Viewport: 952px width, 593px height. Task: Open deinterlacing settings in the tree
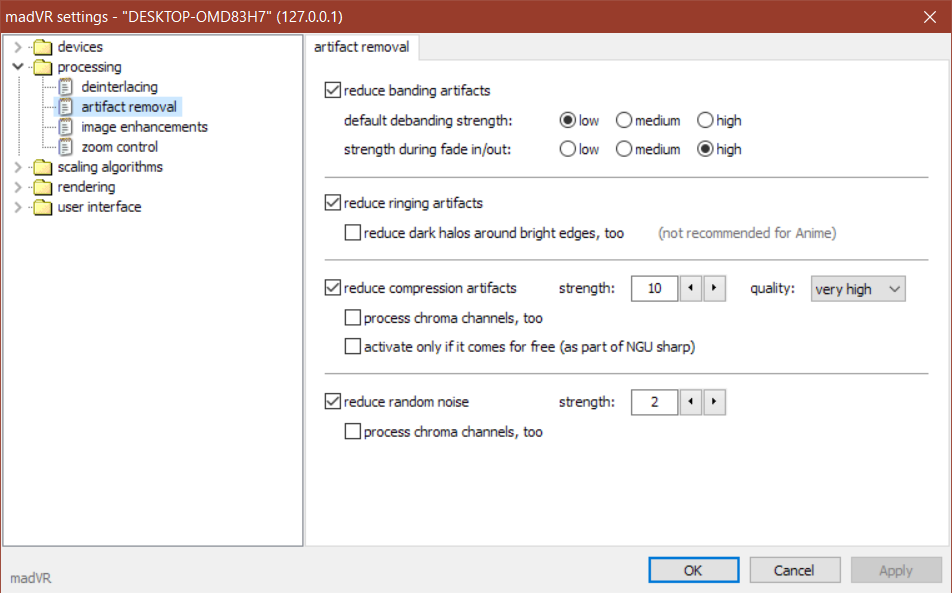(x=120, y=87)
